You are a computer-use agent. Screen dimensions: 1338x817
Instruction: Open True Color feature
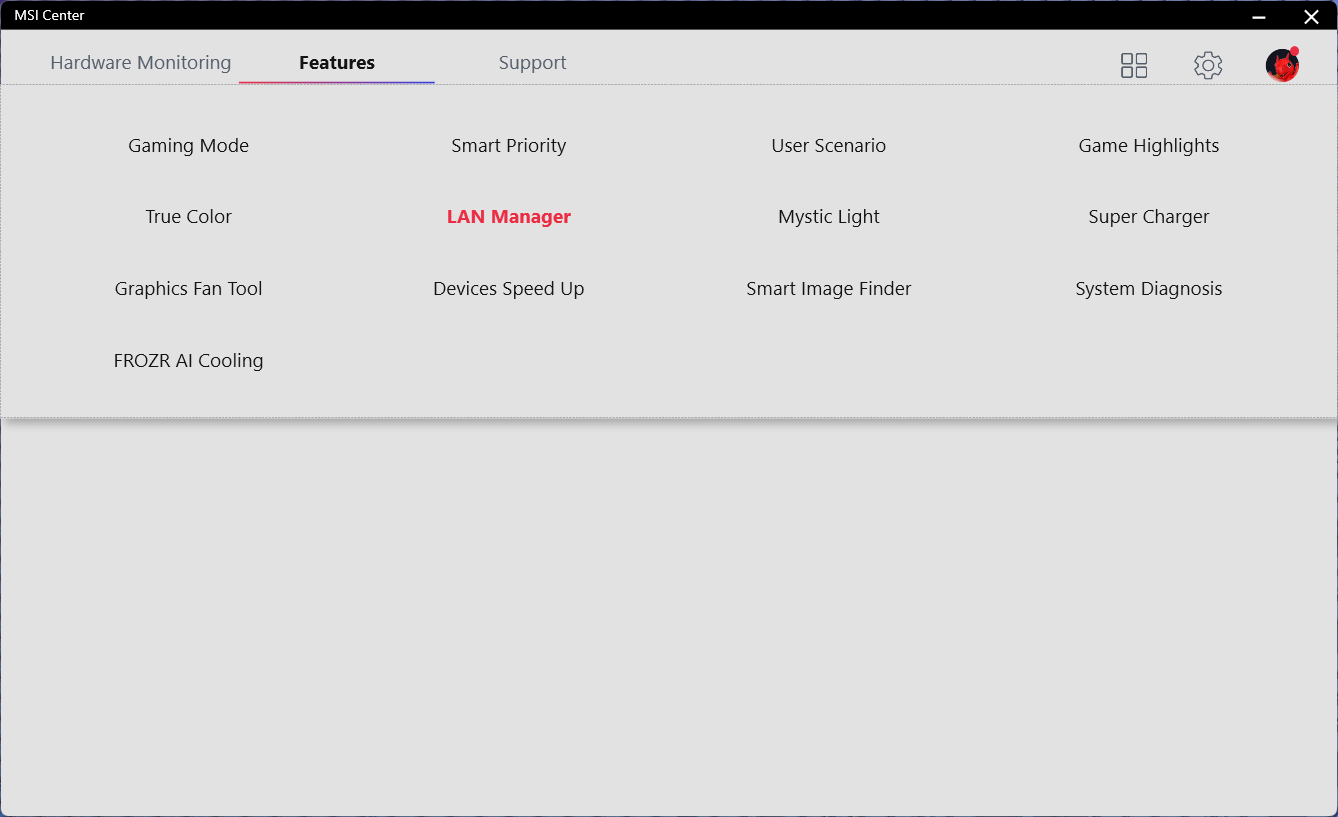coord(189,217)
